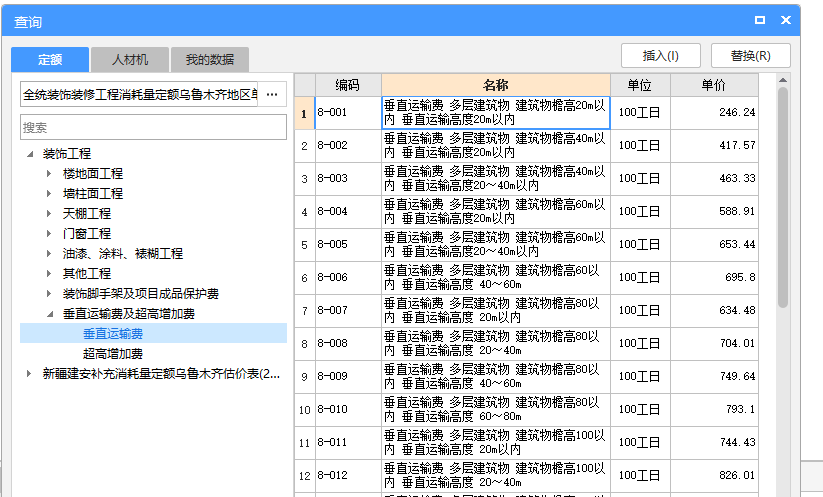This screenshot has height=497, width=823.
Task: Click name cell of row 8-001
Action: click(495, 113)
